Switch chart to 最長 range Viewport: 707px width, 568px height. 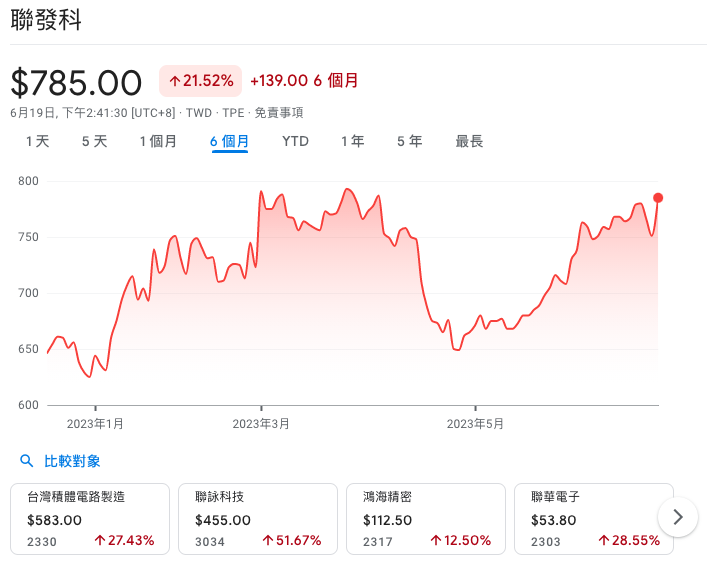click(469, 142)
